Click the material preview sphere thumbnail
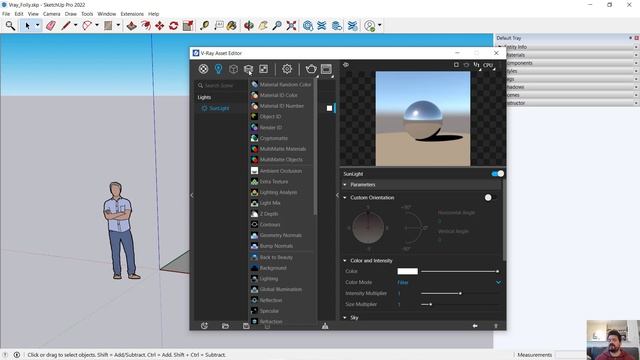This screenshot has height=360, width=640. click(423, 119)
